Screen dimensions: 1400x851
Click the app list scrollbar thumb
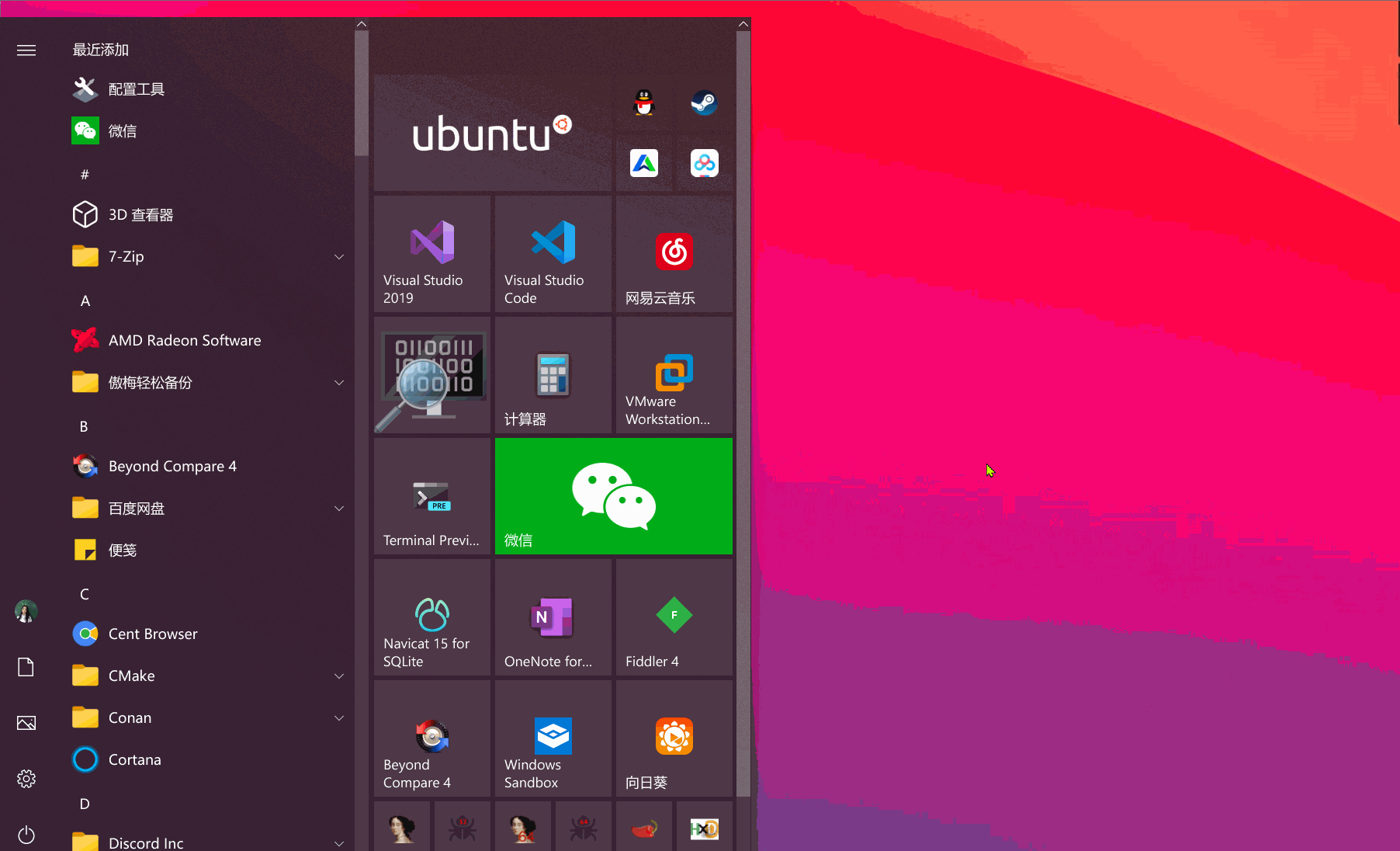click(362, 93)
